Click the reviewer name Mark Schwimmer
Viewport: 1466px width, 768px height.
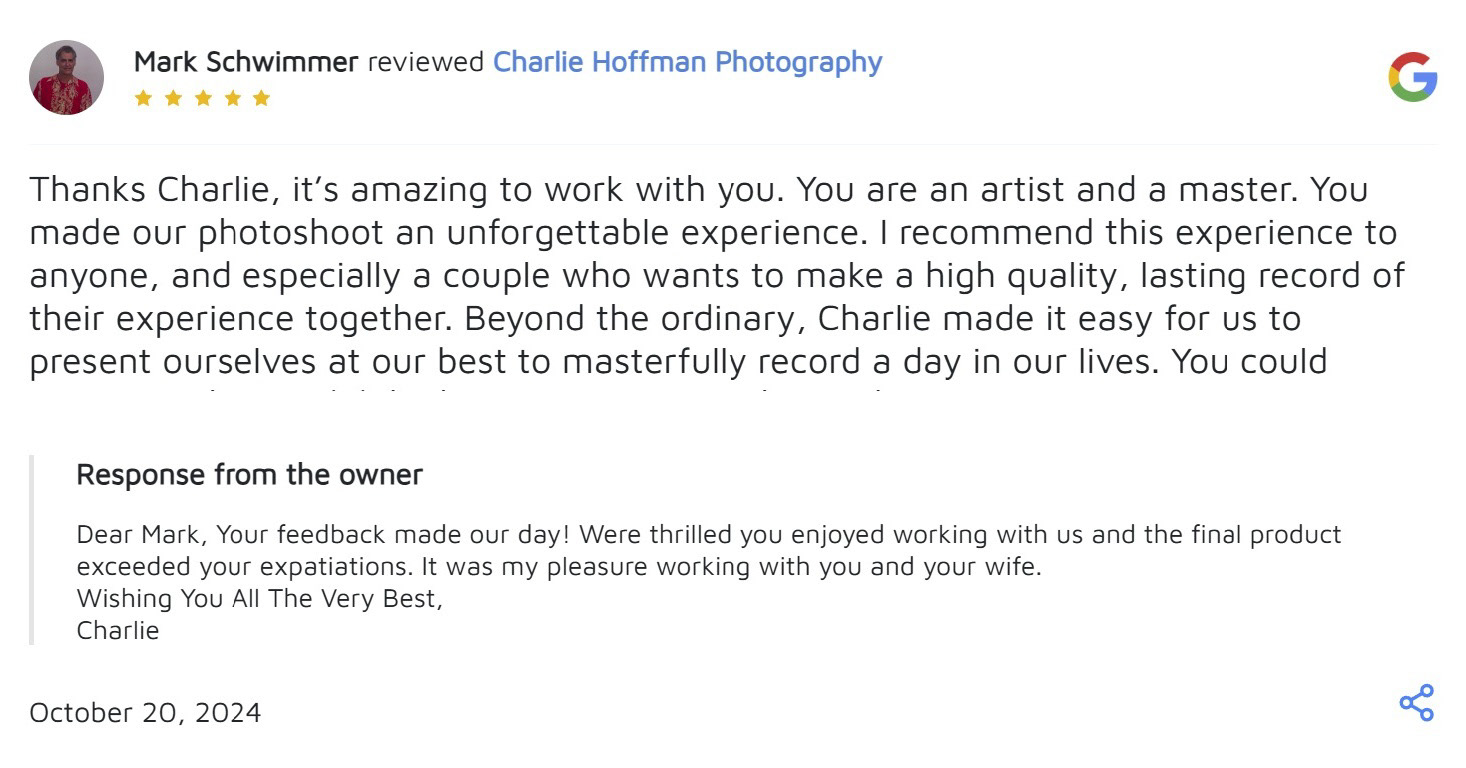pos(246,62)
